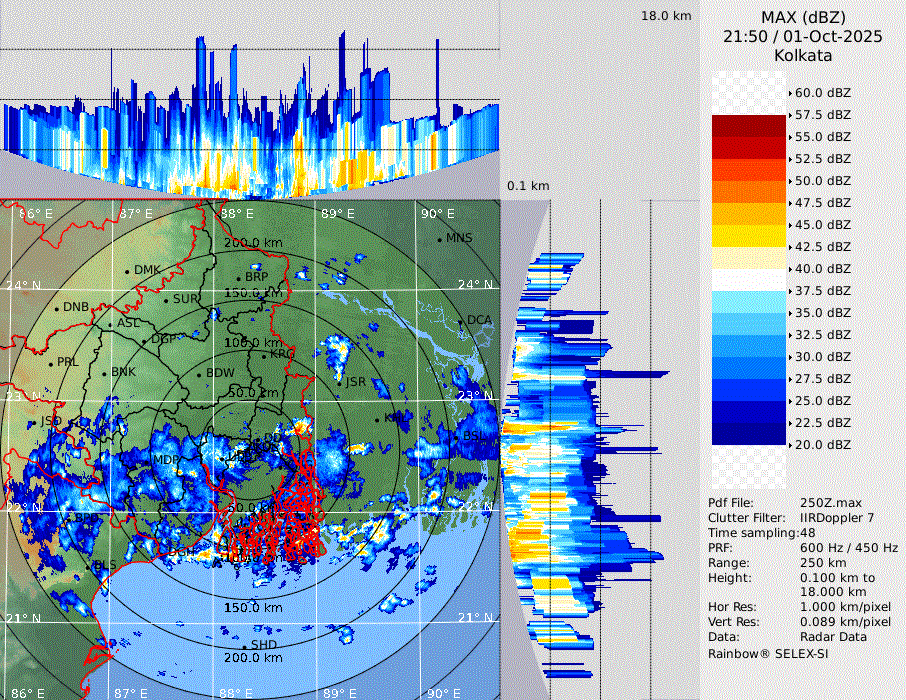This screenshot has height=700, width=906.
Task: Click the MNS station marker dot
Action: 439,239
